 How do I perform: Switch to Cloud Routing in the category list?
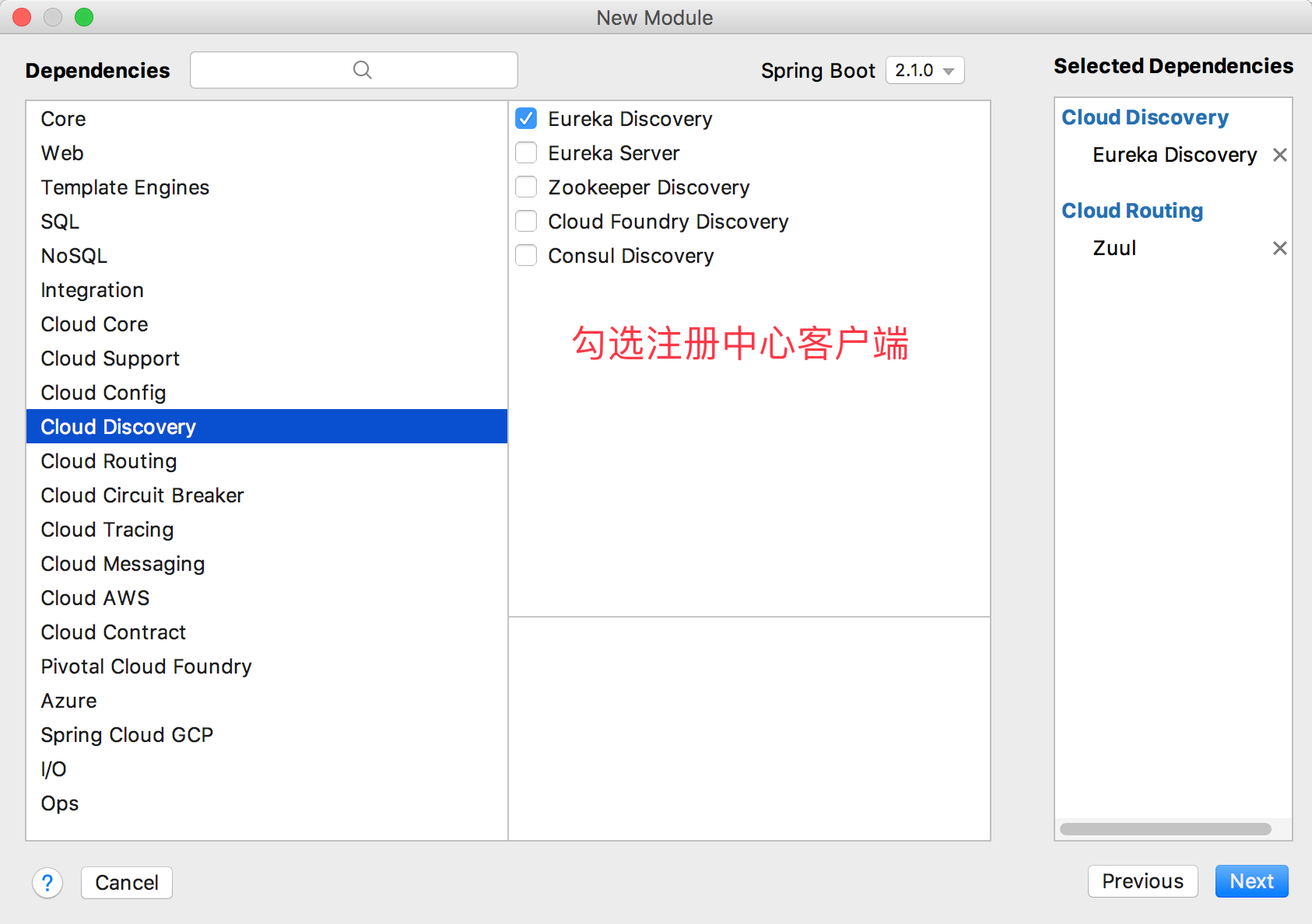click(267, 461)
